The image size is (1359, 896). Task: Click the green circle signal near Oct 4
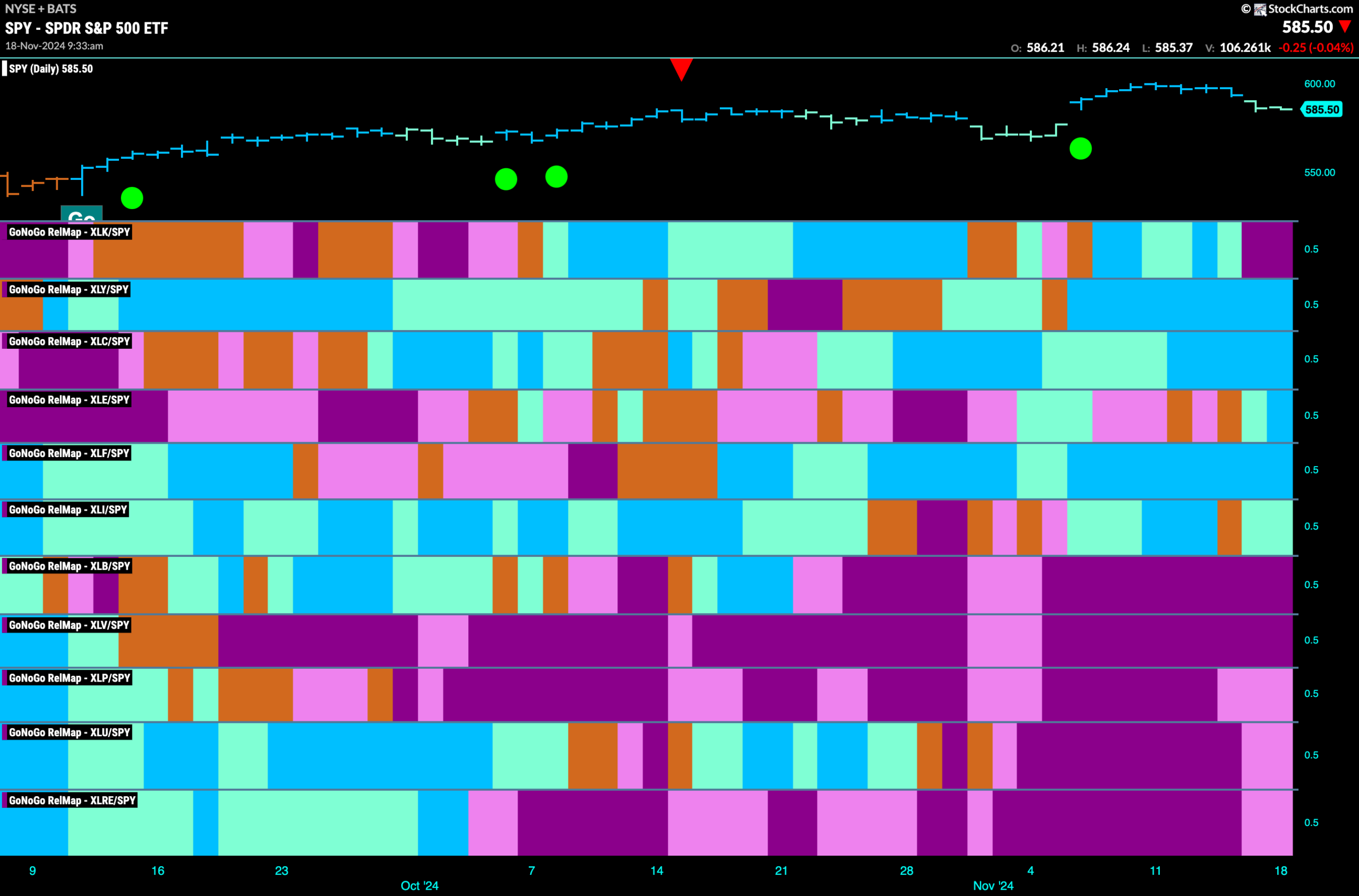click(506, 179)
